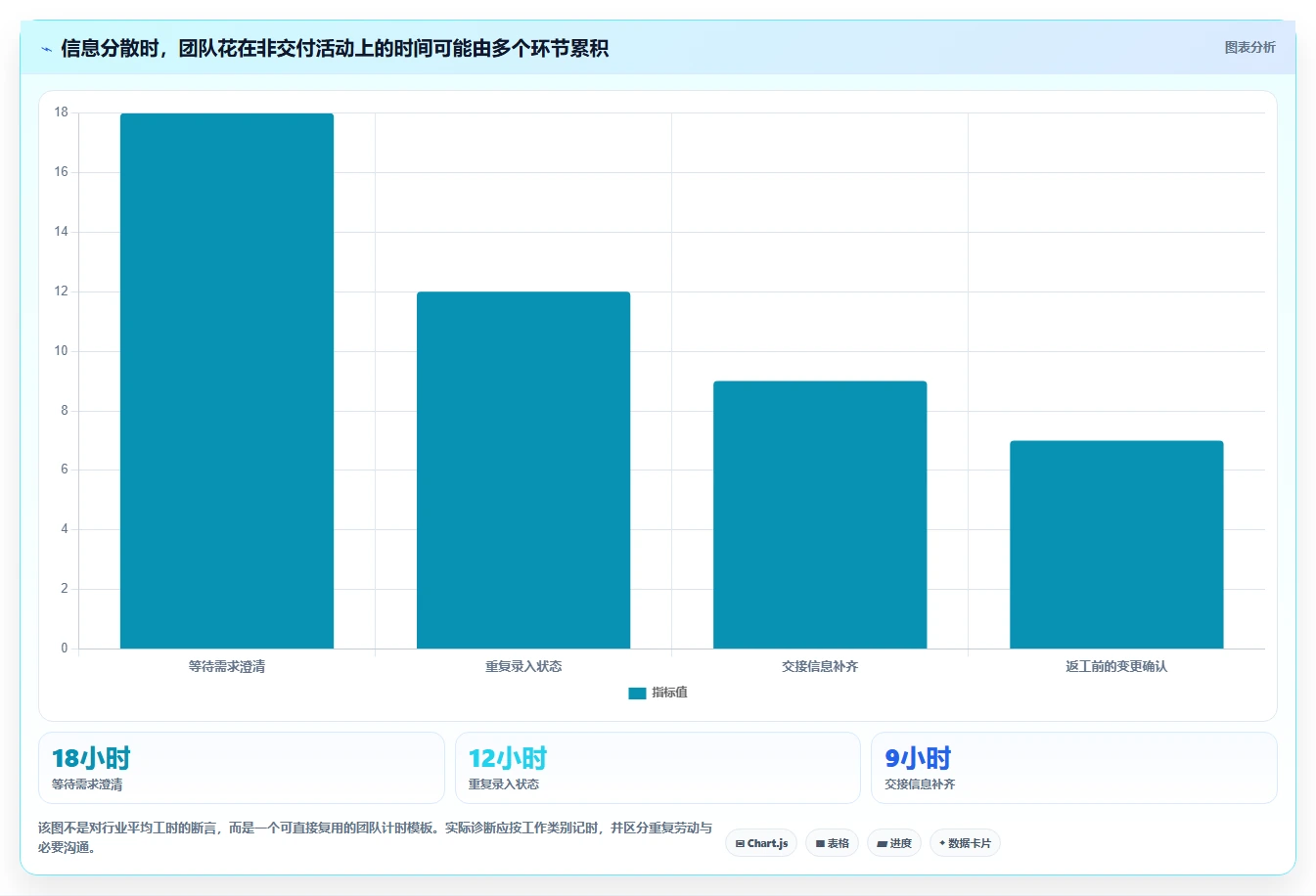The image size is (1316, 896).
Task: Click the icon inside the Chart.js chip
Action: click(x=740, y=843)
